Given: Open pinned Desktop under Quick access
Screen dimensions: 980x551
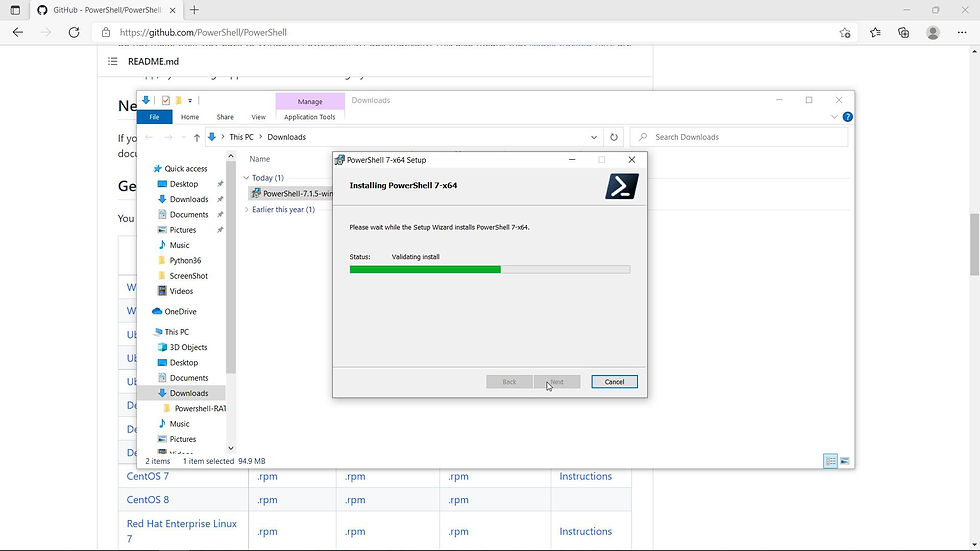Looking at the screenshot, I should pos(184,184).
